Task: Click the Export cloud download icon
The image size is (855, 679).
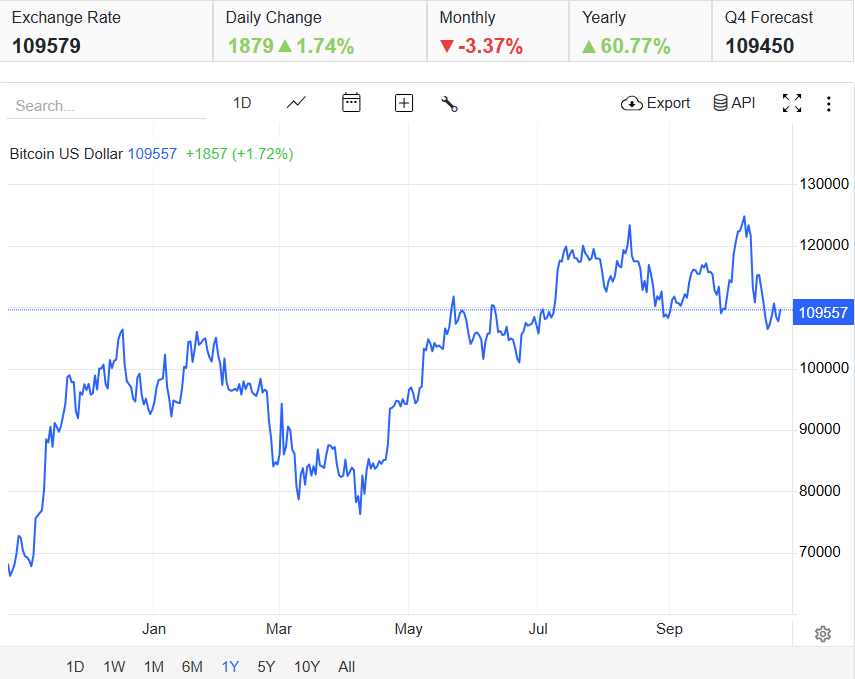Action: [631, 103]
